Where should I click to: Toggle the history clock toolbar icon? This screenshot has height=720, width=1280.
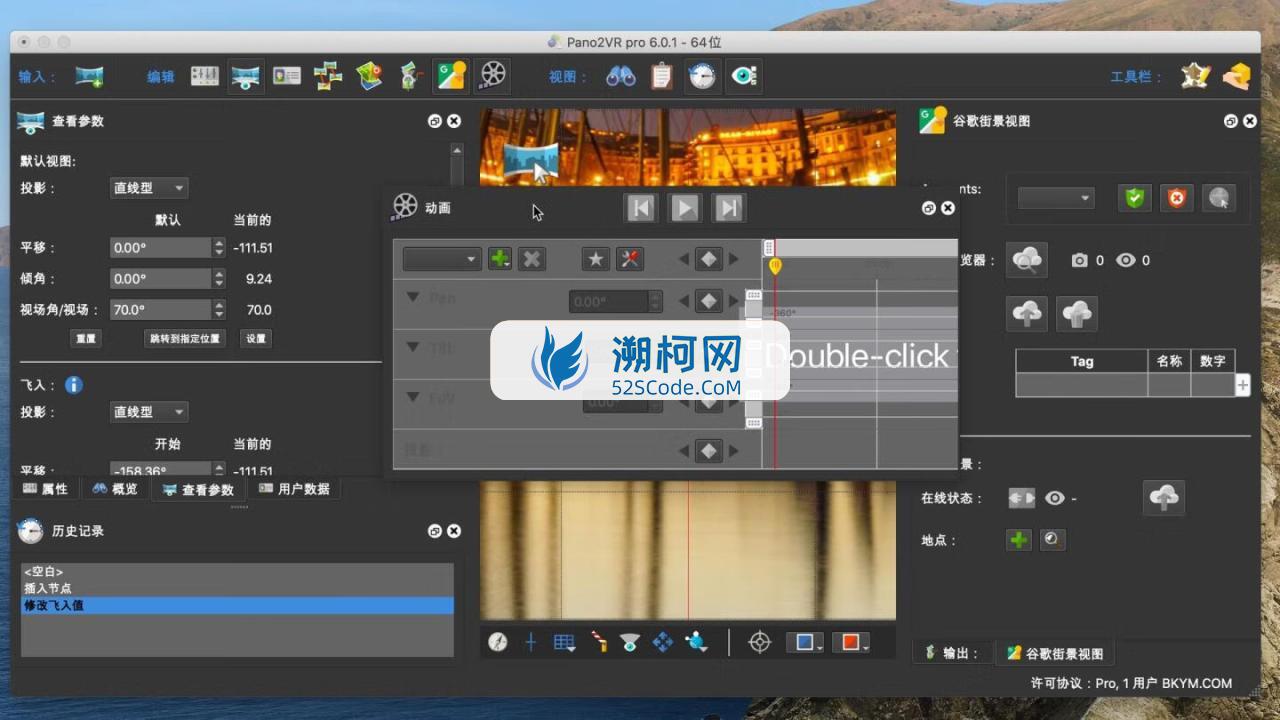(702, 76)
